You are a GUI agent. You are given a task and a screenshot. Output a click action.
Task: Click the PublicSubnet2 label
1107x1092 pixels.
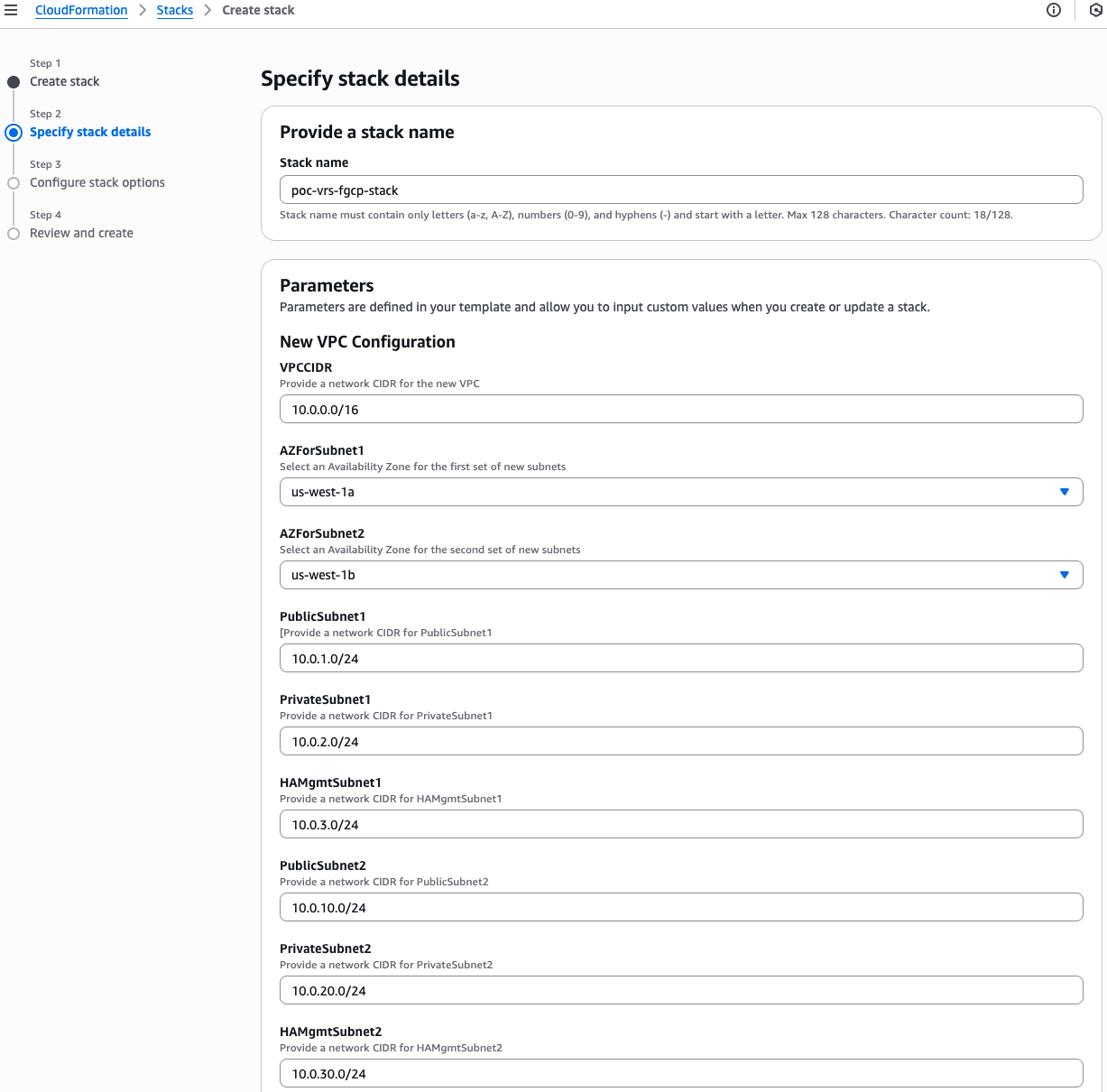[323, 865]
